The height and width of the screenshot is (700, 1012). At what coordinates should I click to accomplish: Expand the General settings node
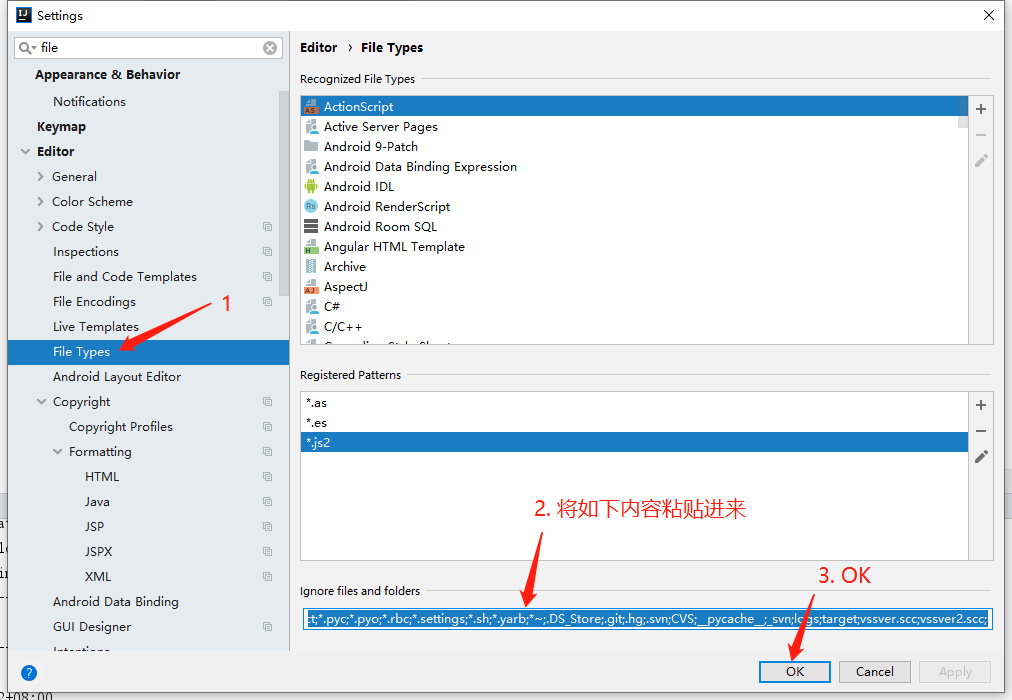(x=41, y=177)
